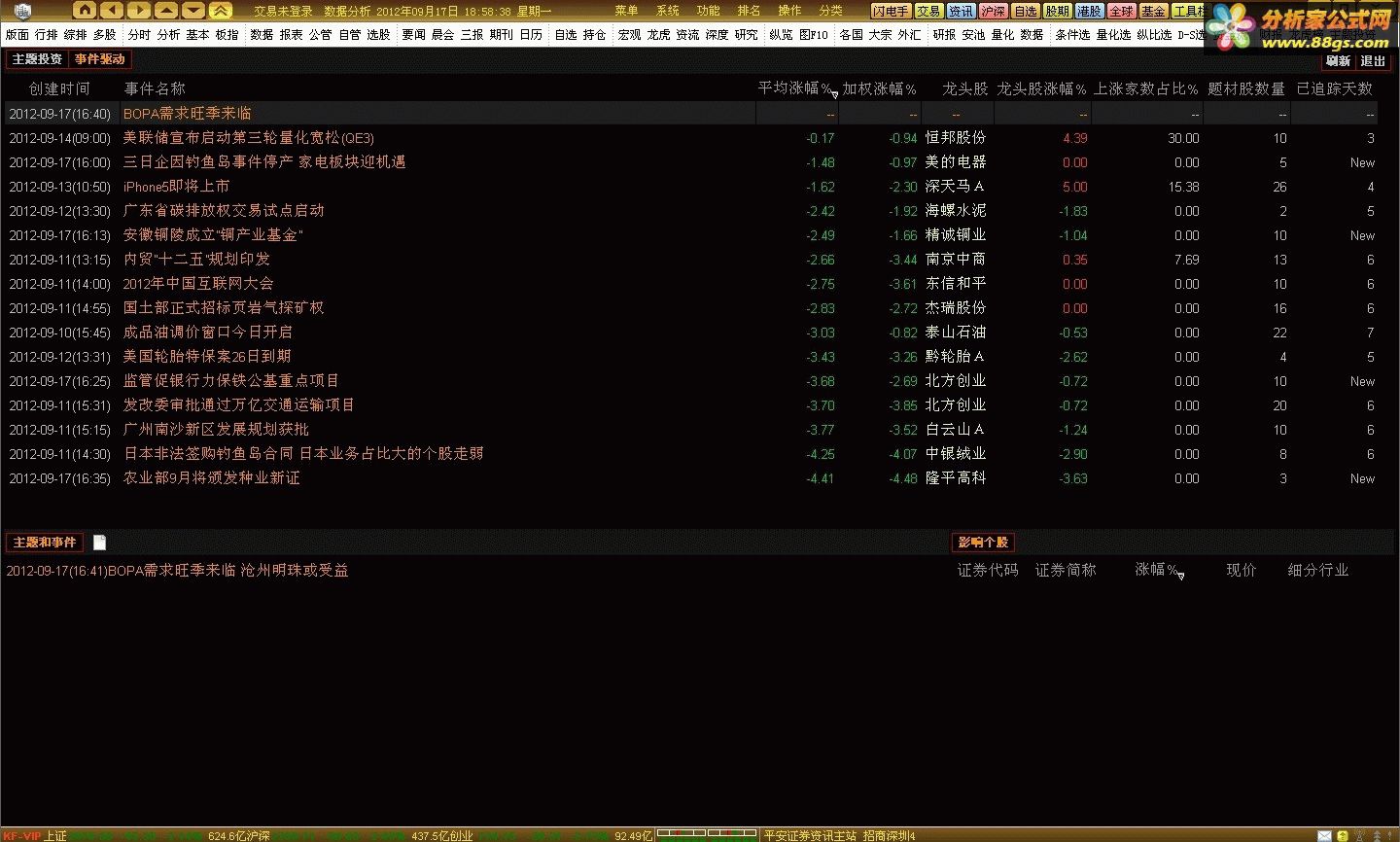Open 板指 from the toolbar
This screenshot has width=1400, height=842.
click(x=227, y=35)
